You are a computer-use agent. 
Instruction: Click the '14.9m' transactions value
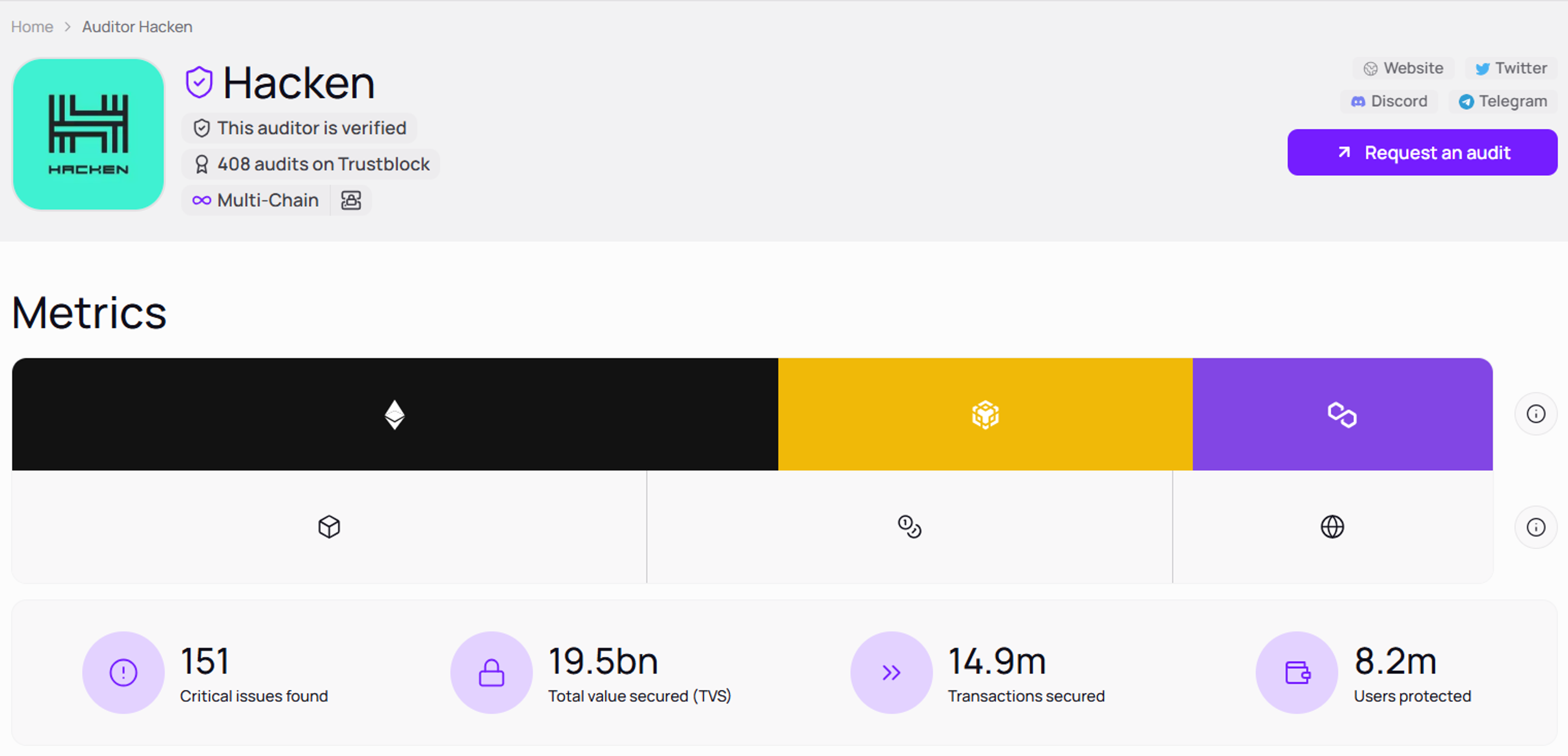click(x=997, y=661)
